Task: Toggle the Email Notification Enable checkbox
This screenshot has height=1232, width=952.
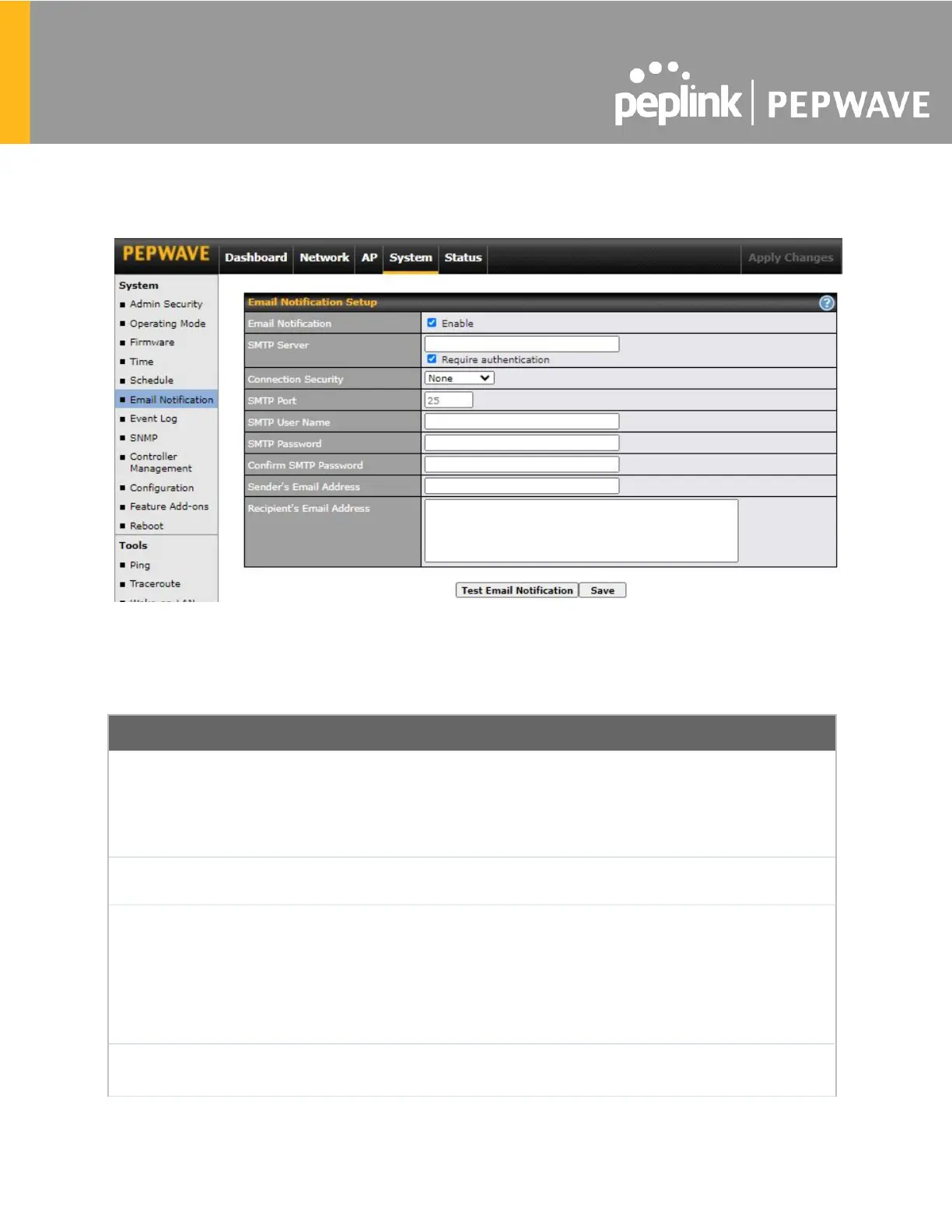Action: click(432, 323)
